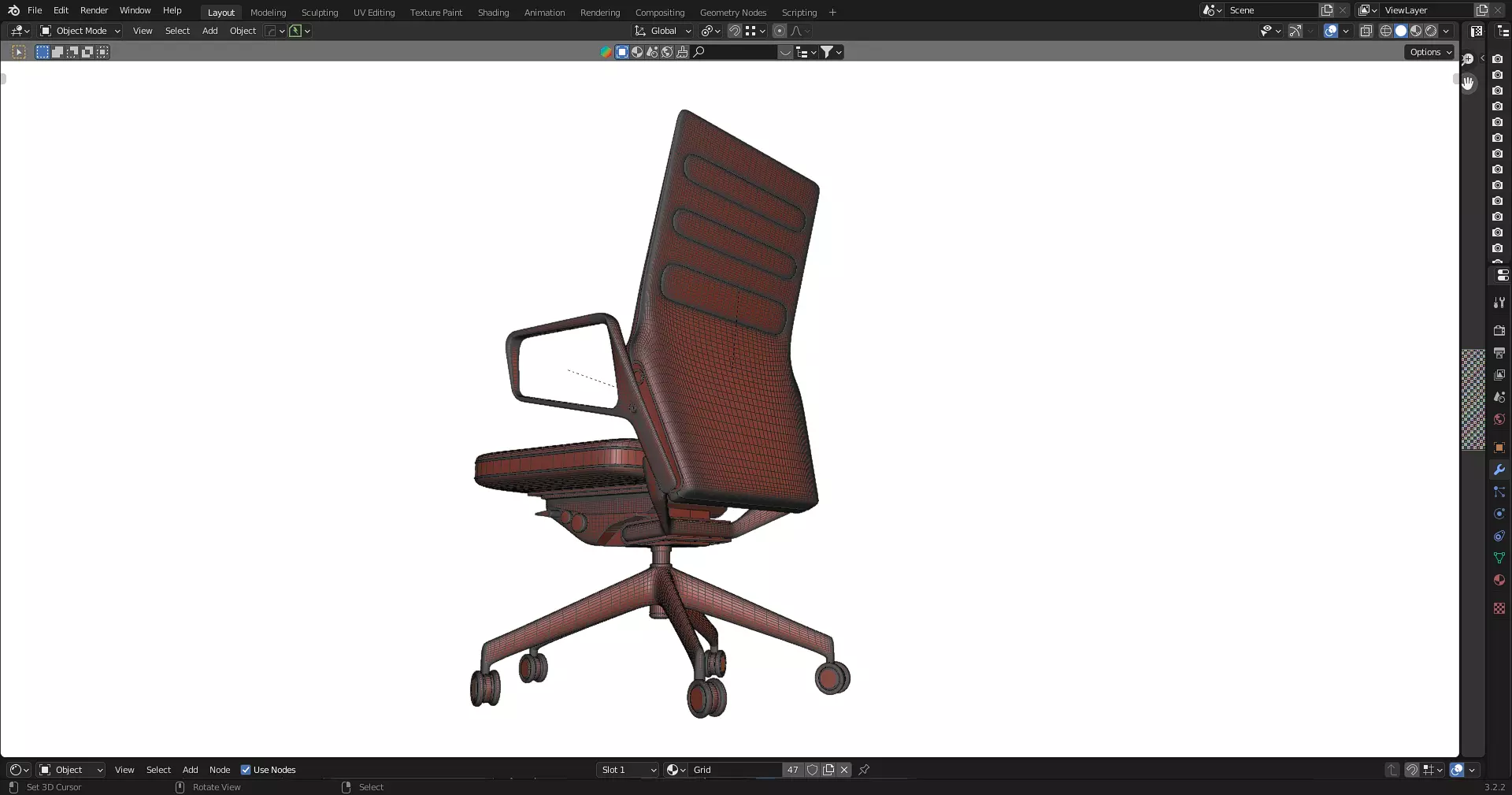
Task: Toggle viewport overlays display
Action: [1331, 31]
